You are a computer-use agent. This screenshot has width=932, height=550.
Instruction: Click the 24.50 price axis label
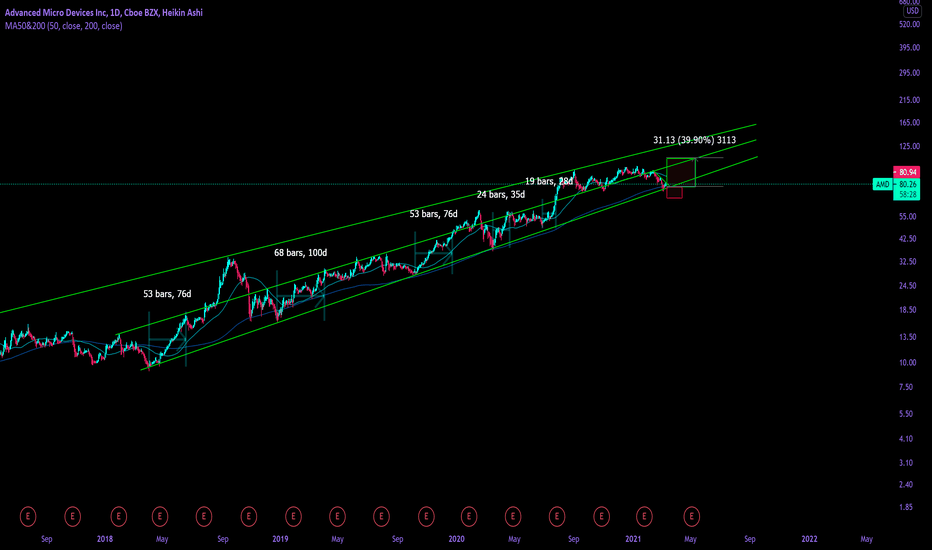908,286
